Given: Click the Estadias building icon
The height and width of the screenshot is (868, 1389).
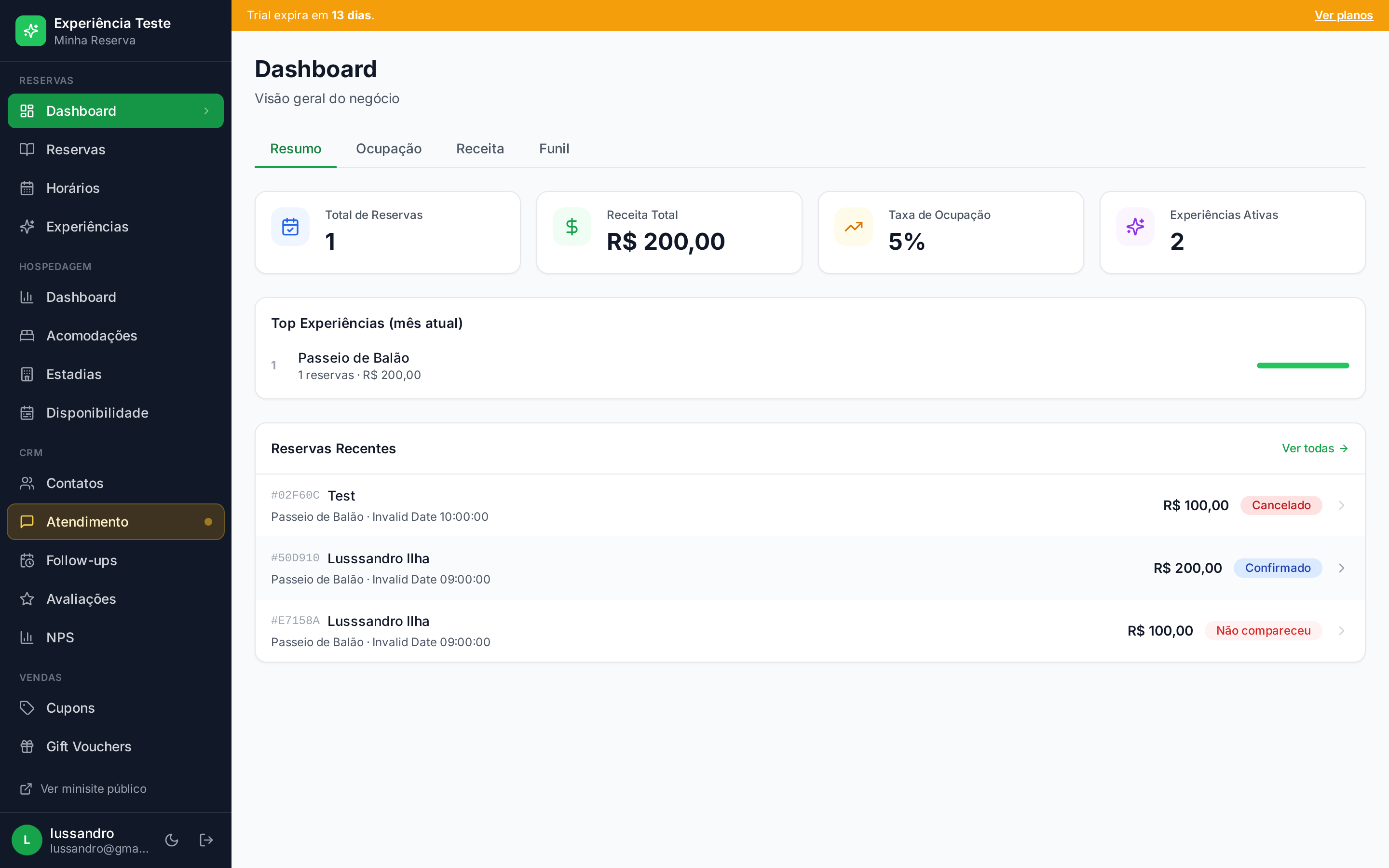Looking at the screenshot, I should 27,374.
